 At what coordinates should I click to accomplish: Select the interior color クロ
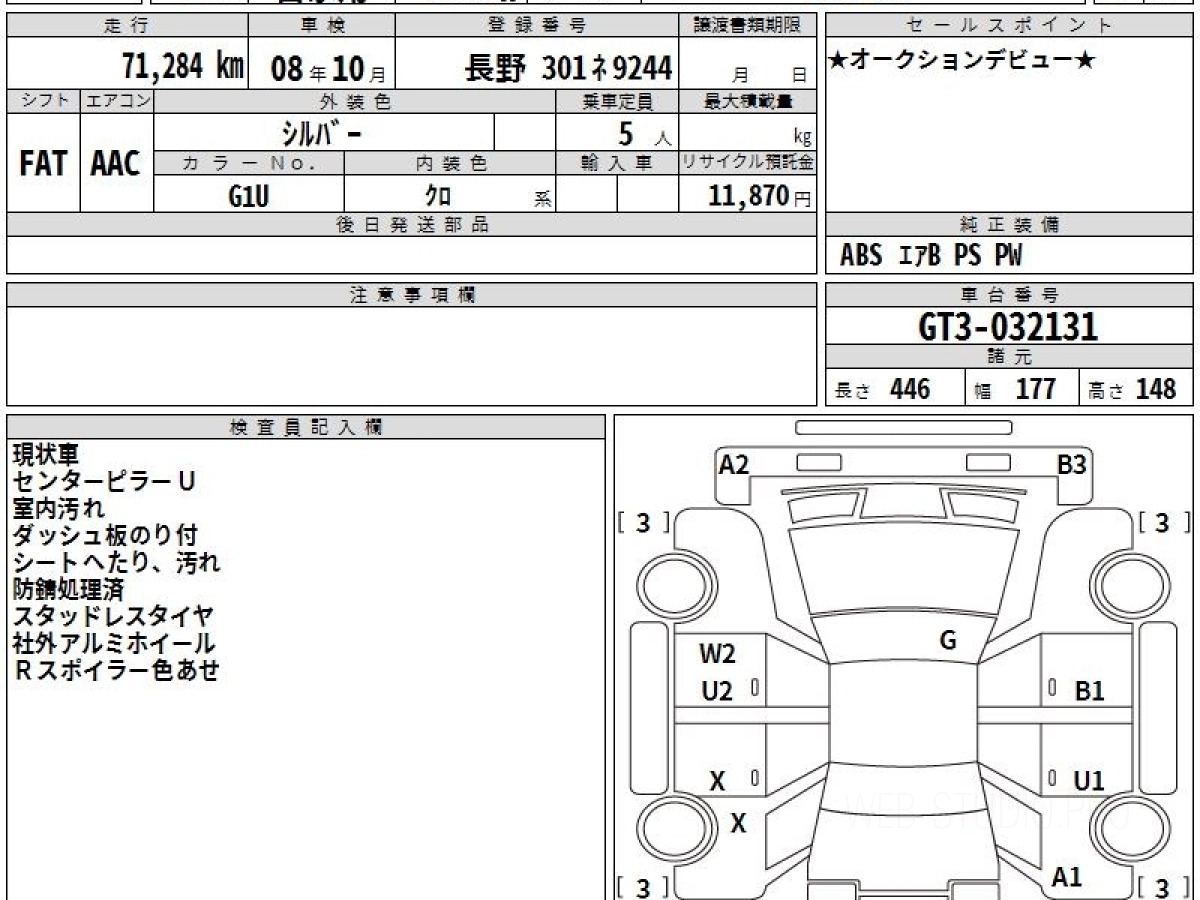coord(438,195)
